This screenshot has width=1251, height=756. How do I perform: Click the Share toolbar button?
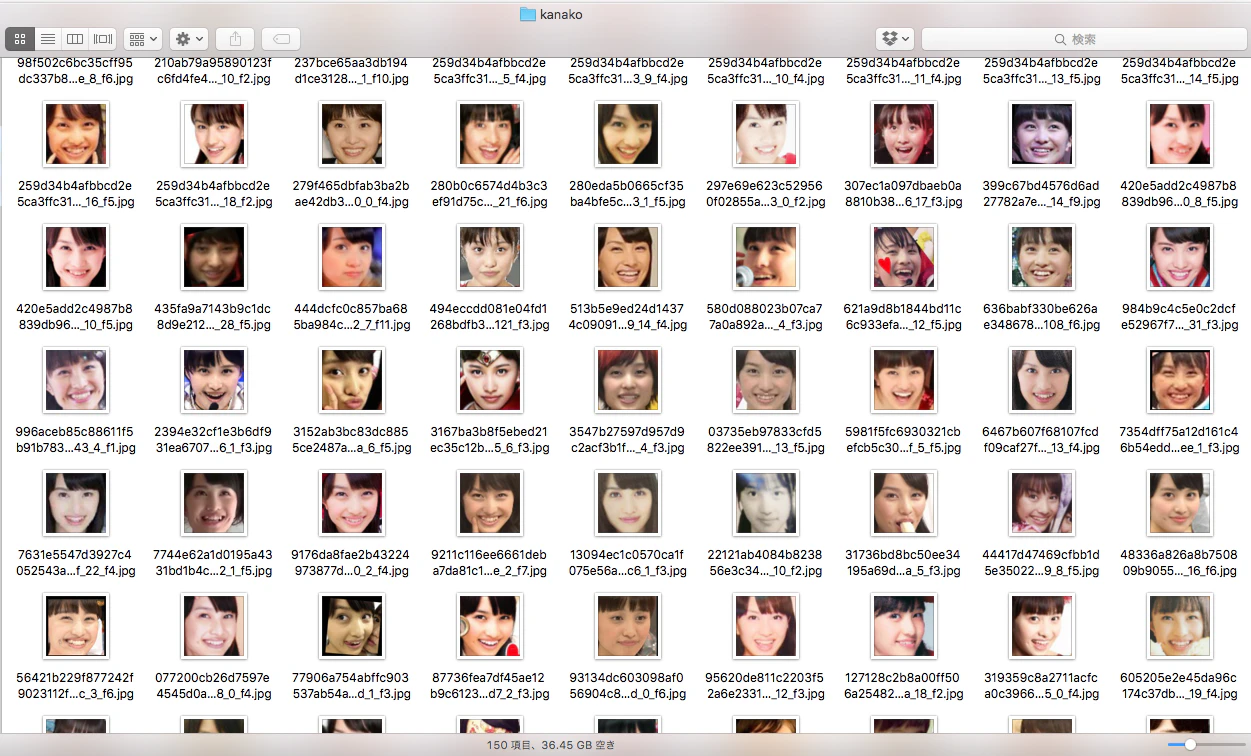[x=236, y=39]
